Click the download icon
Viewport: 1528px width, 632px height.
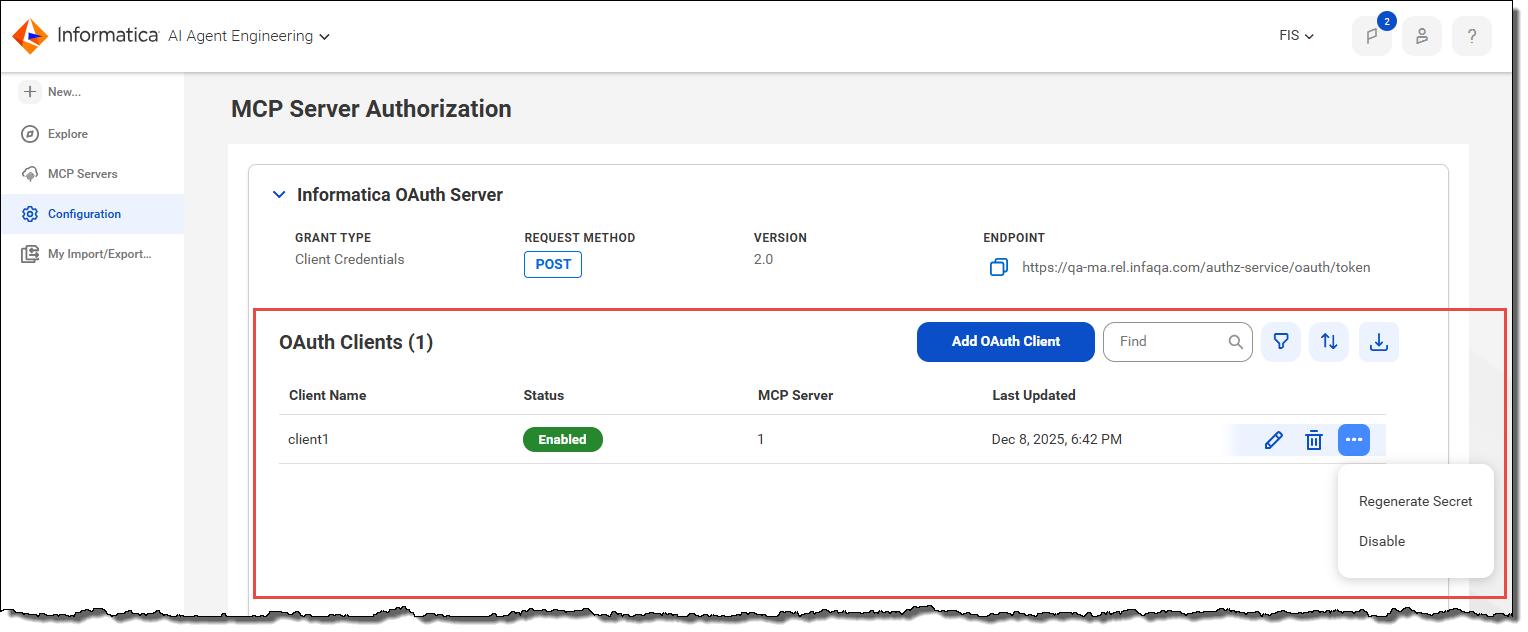click(1378, 342)
